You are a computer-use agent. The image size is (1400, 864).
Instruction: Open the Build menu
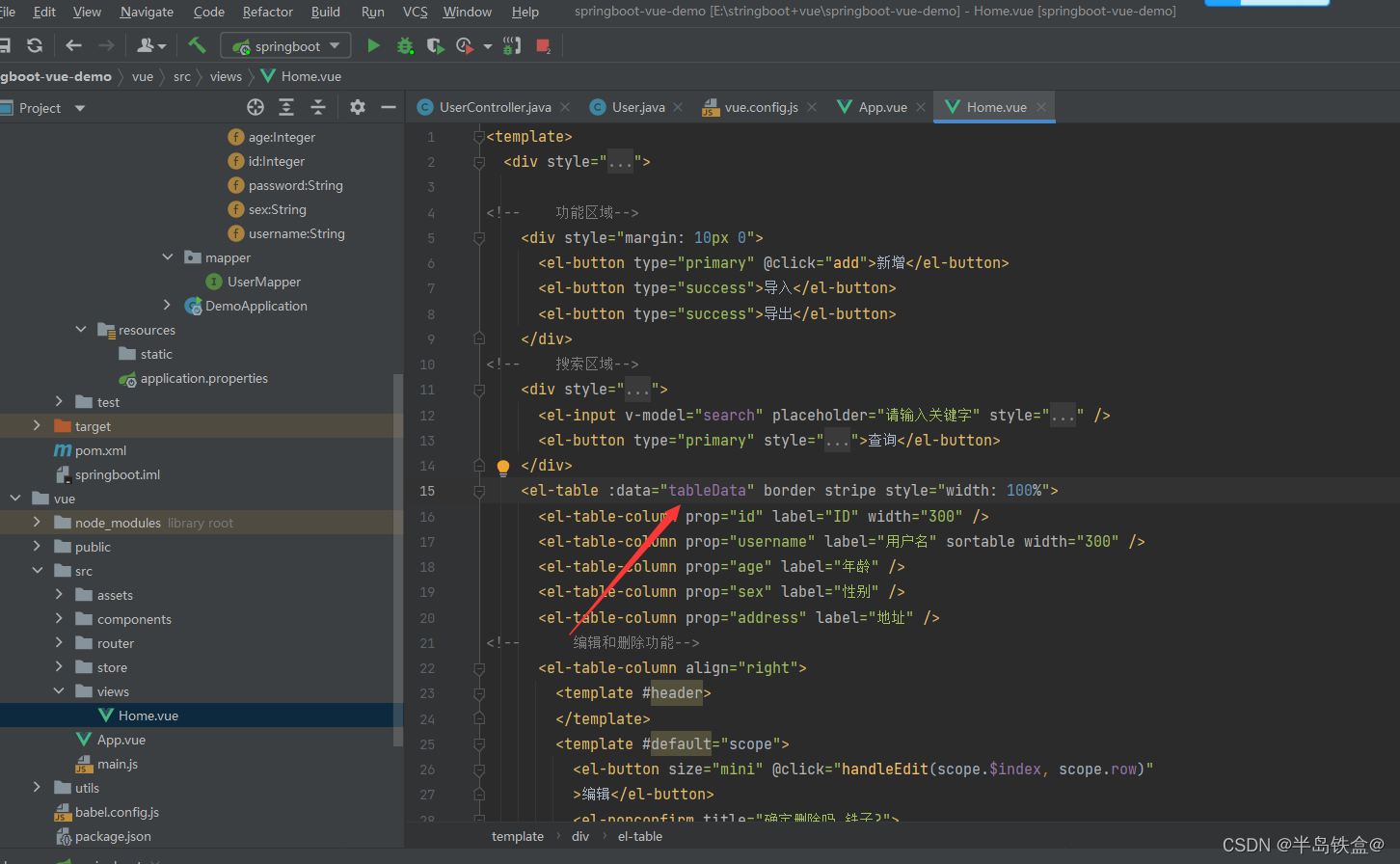[x=326, y=12]
